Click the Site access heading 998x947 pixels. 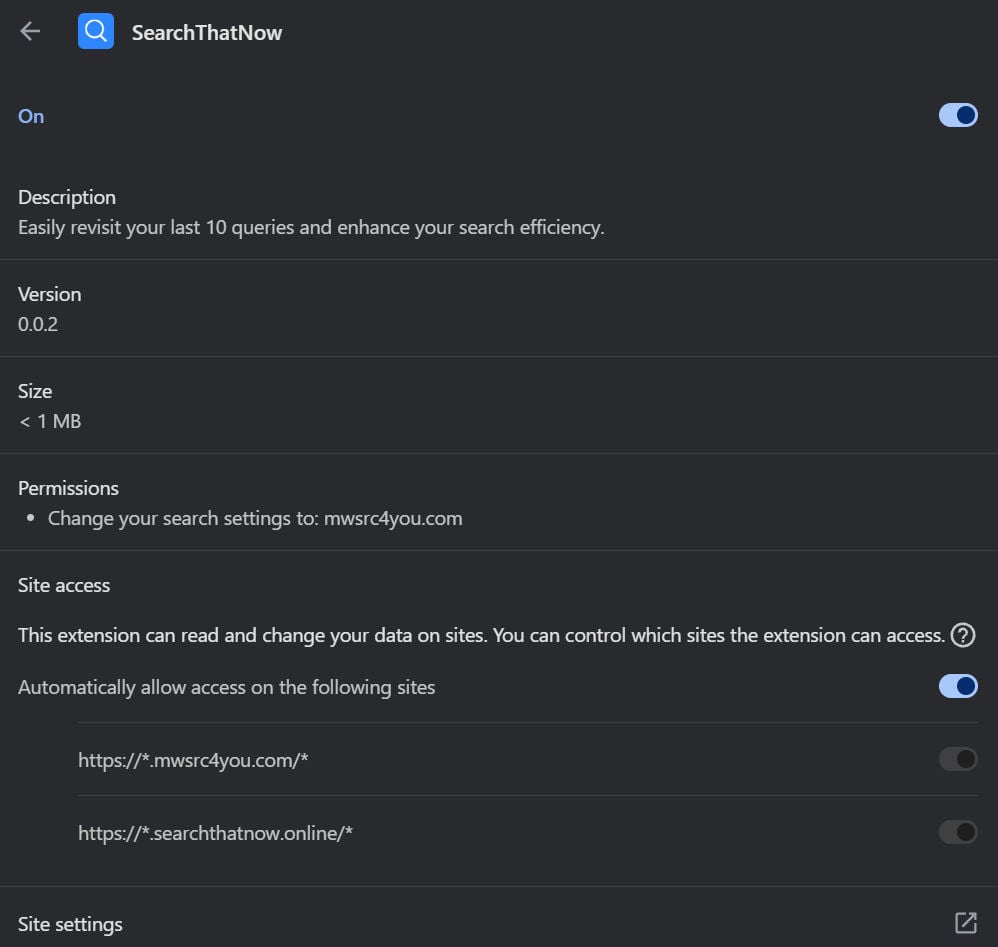pos(64,585)
